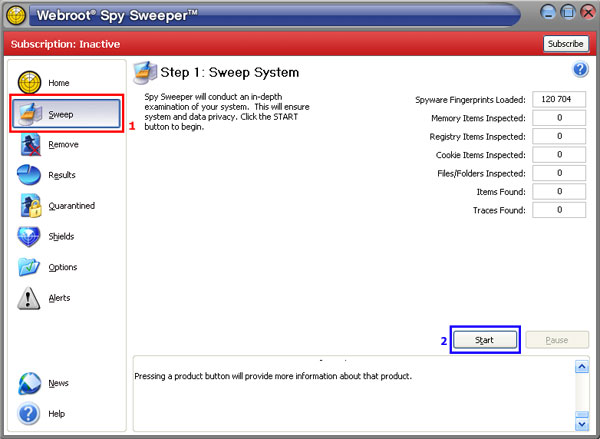Click the Items Found value field
Image resolution: width=600 pixels, height=439 pixels.
point(559,191)
